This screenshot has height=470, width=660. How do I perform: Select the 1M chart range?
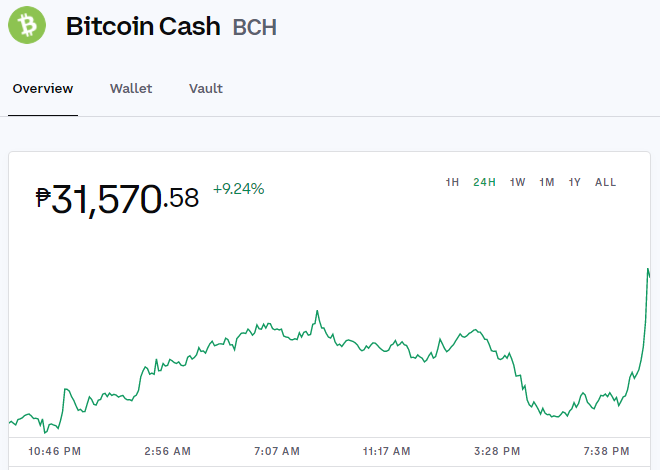click(x=547, y=182)
